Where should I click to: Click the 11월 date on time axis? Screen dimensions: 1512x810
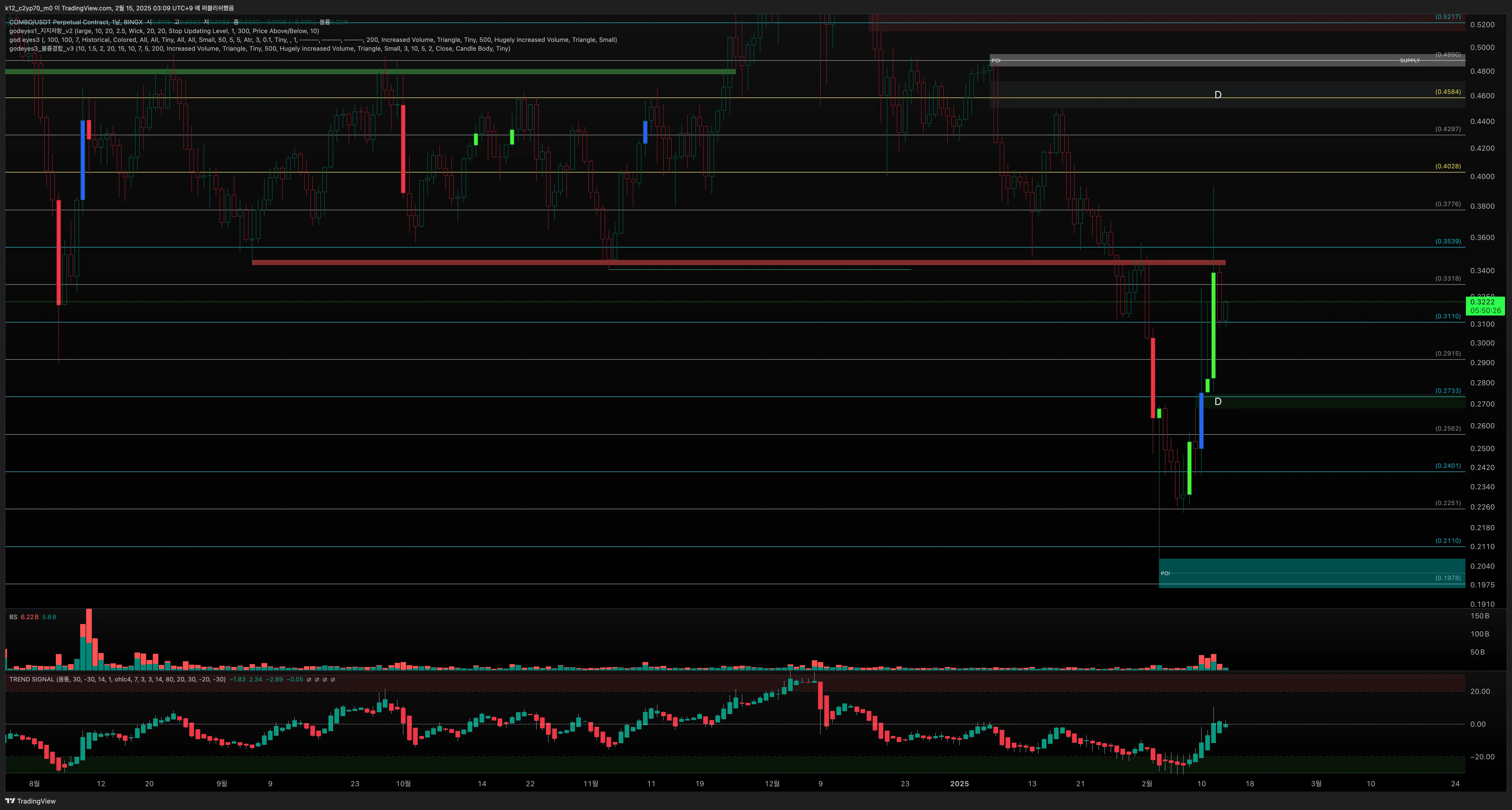point(590,784)
